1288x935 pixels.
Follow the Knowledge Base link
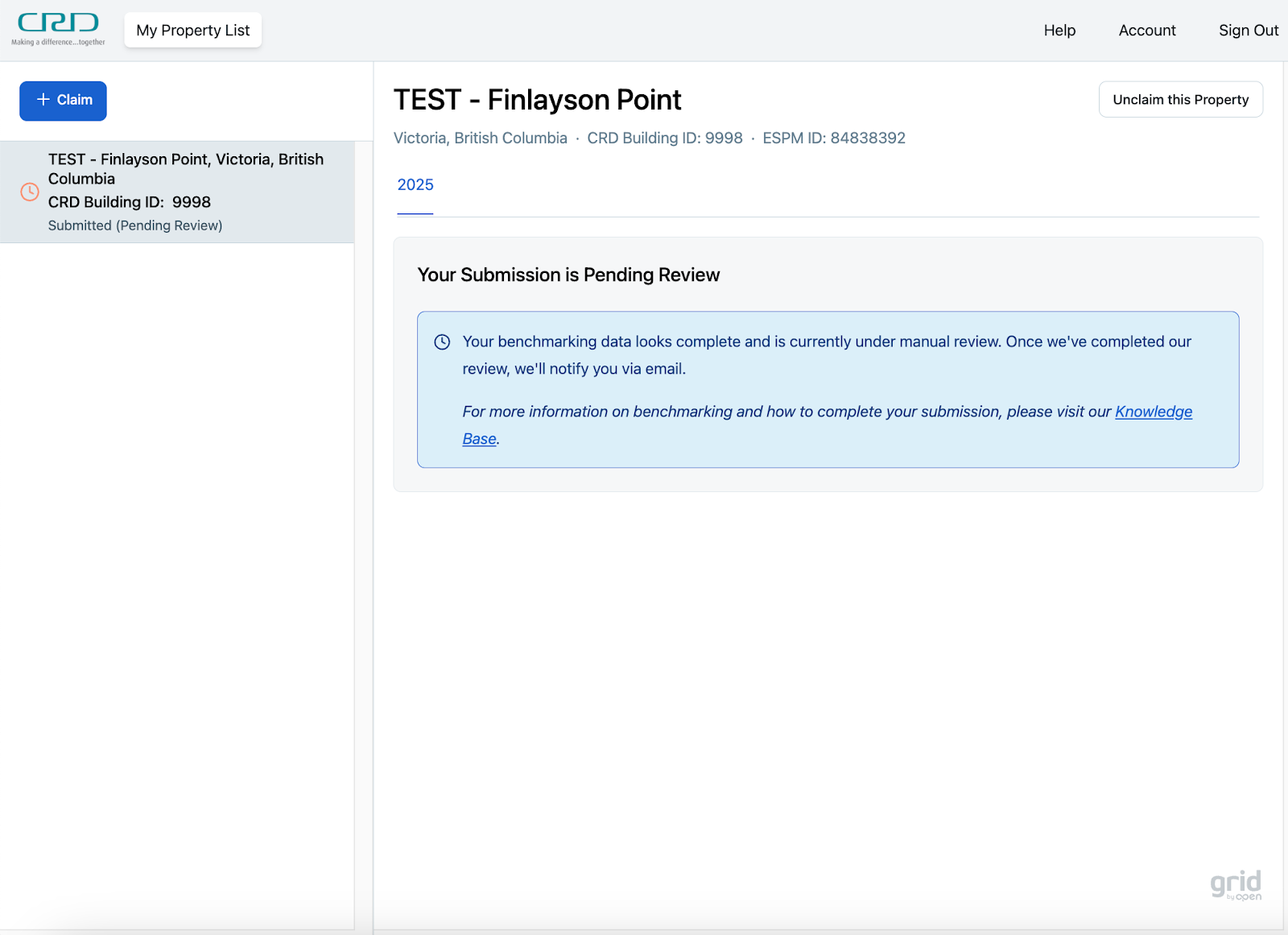[x=1153, y=412]
